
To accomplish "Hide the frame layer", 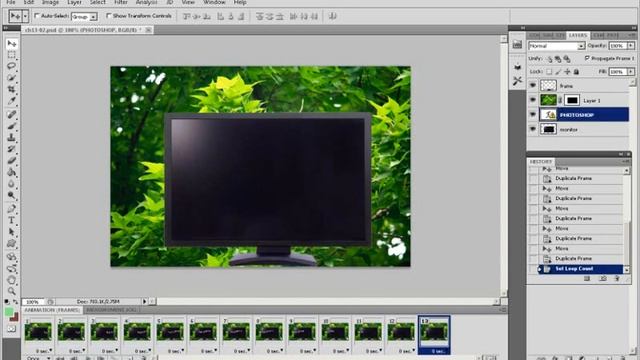I will [x=533, y=86].
